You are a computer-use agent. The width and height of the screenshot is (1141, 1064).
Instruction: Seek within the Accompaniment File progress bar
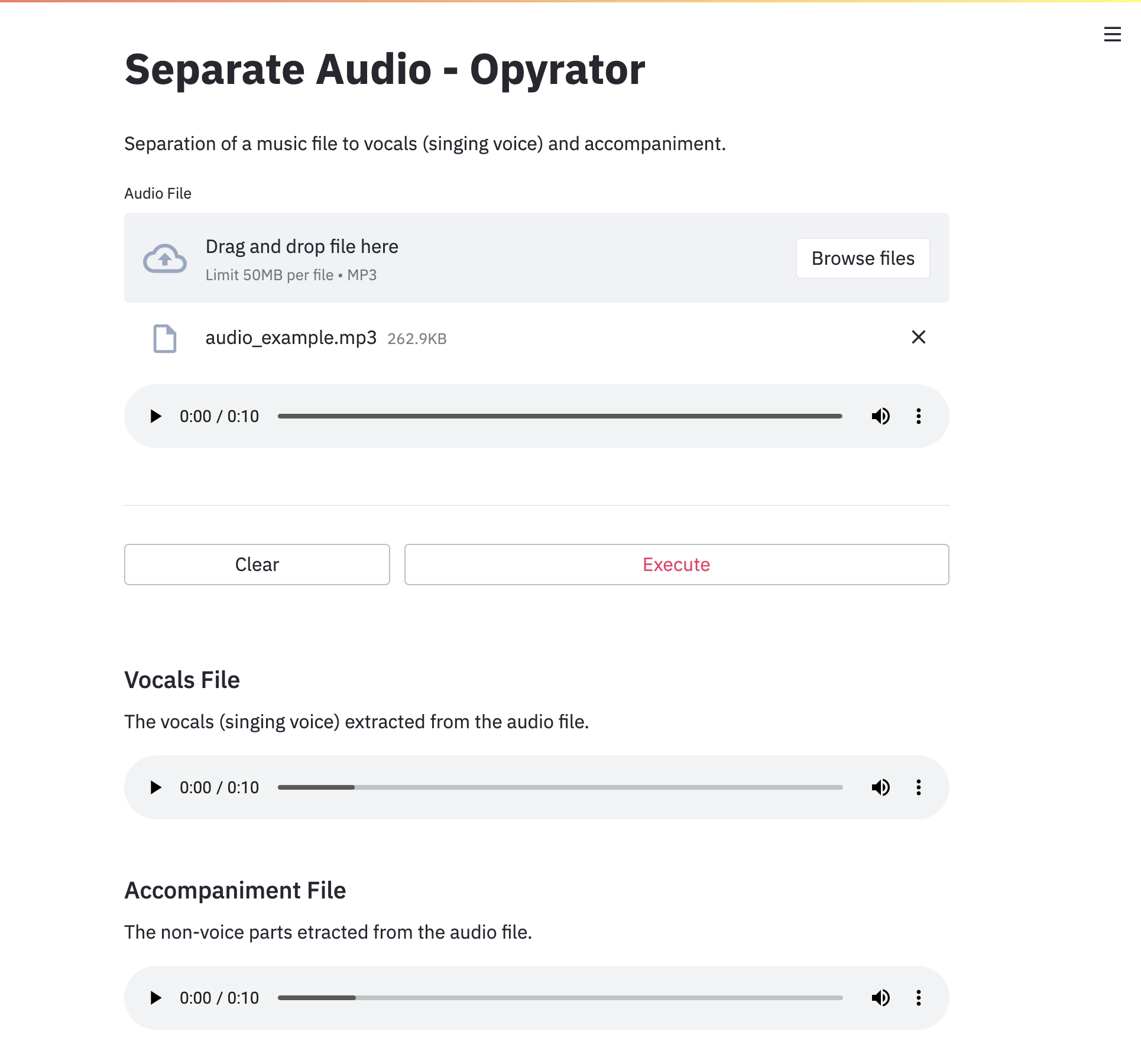[x=559, y=998]
